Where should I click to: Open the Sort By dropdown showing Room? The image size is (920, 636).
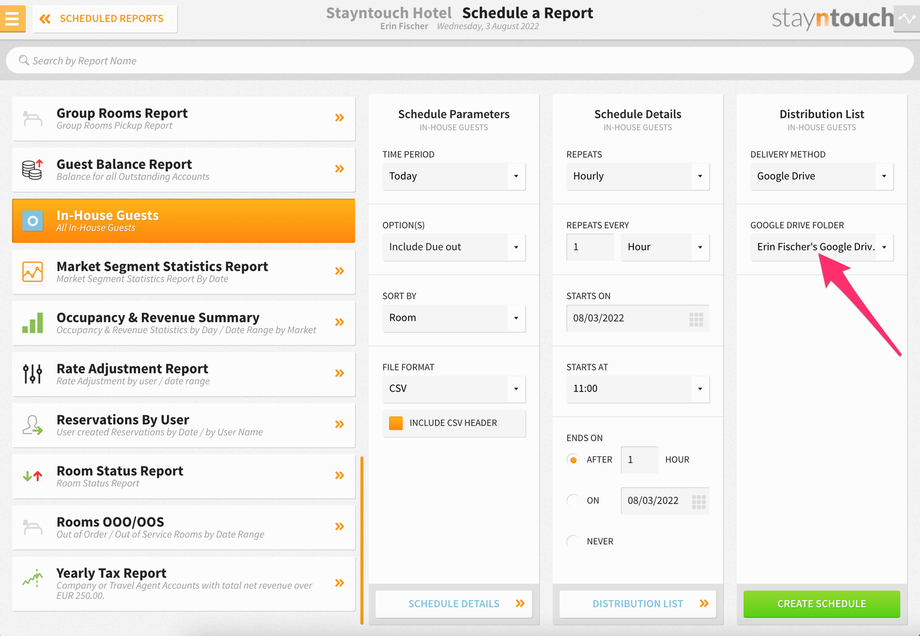point(454,318)
